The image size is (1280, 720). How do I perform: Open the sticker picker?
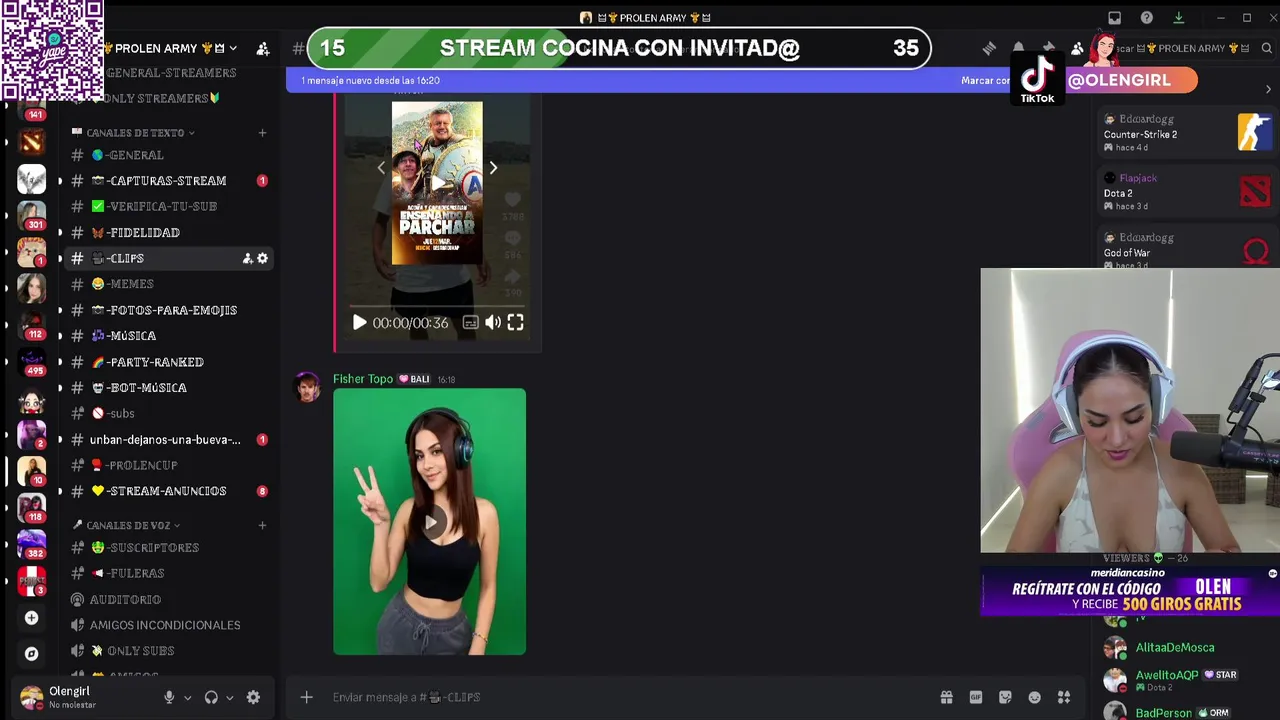pos(1005,697)
